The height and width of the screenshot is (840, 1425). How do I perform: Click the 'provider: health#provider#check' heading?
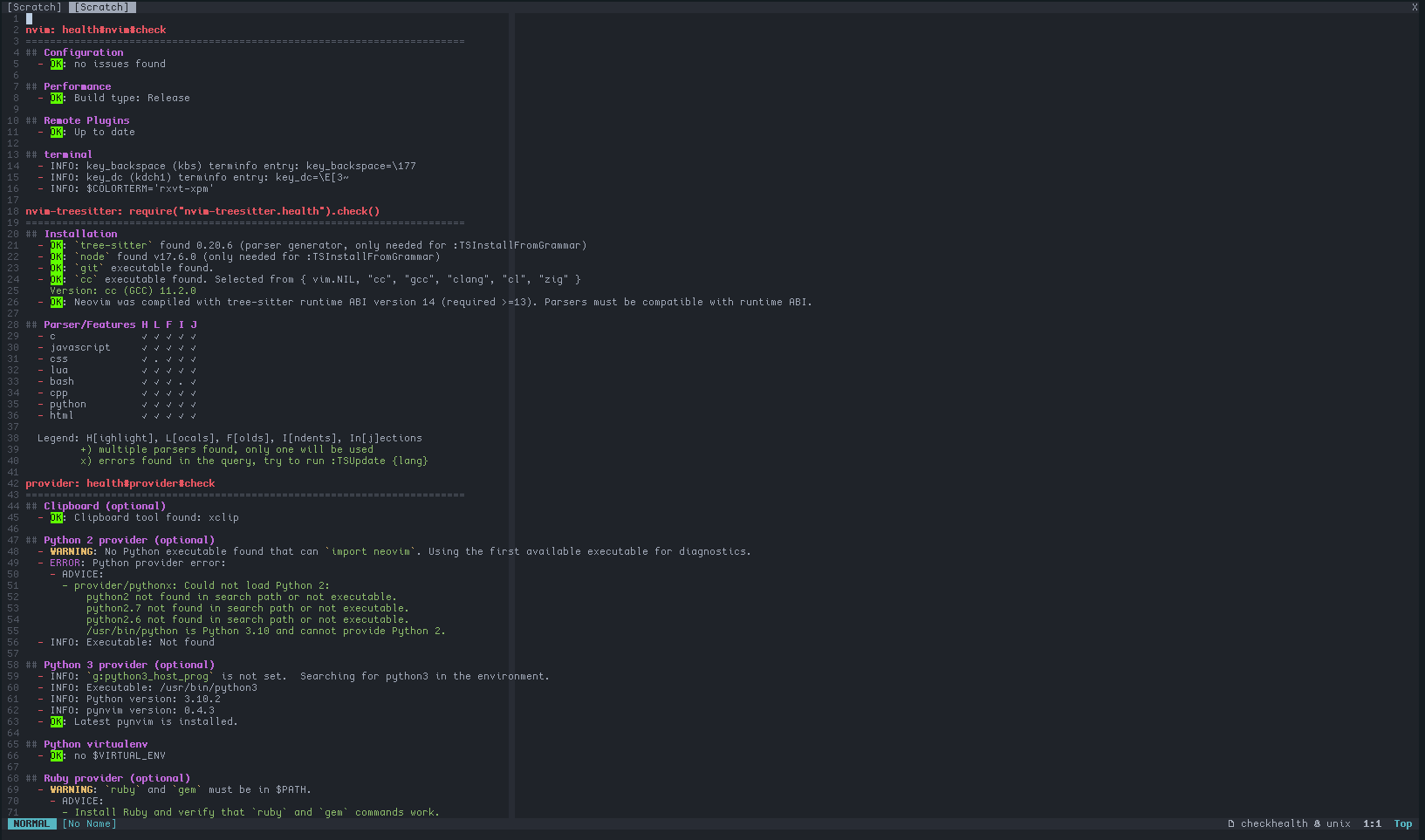[x=120, y=483]
